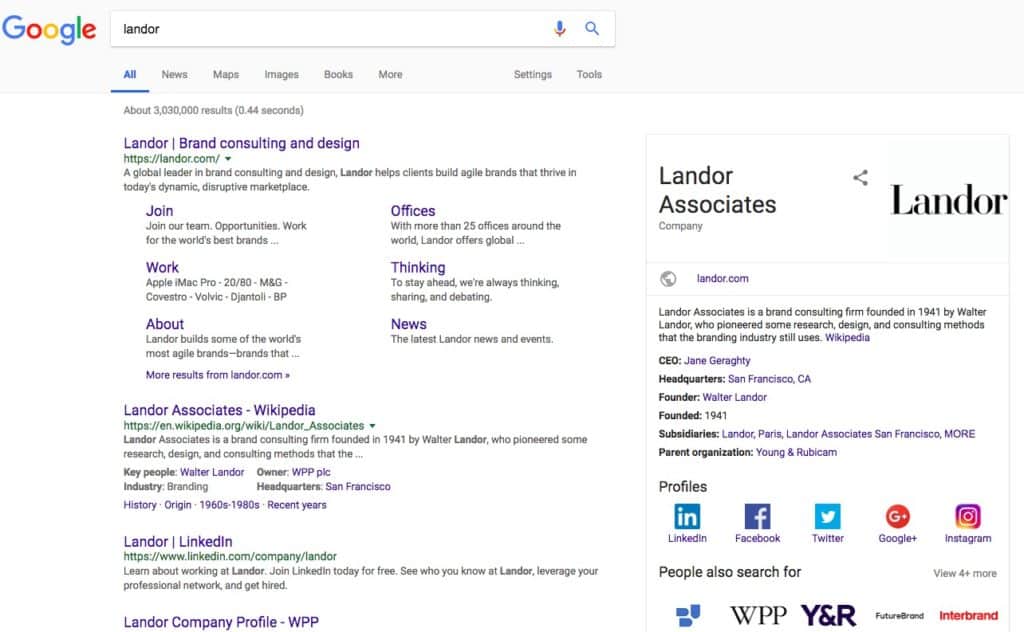Click CEO Jane Geraghty link
Image resolution: width=1024 pixels, height=632 pixels.
pos(717,360)
